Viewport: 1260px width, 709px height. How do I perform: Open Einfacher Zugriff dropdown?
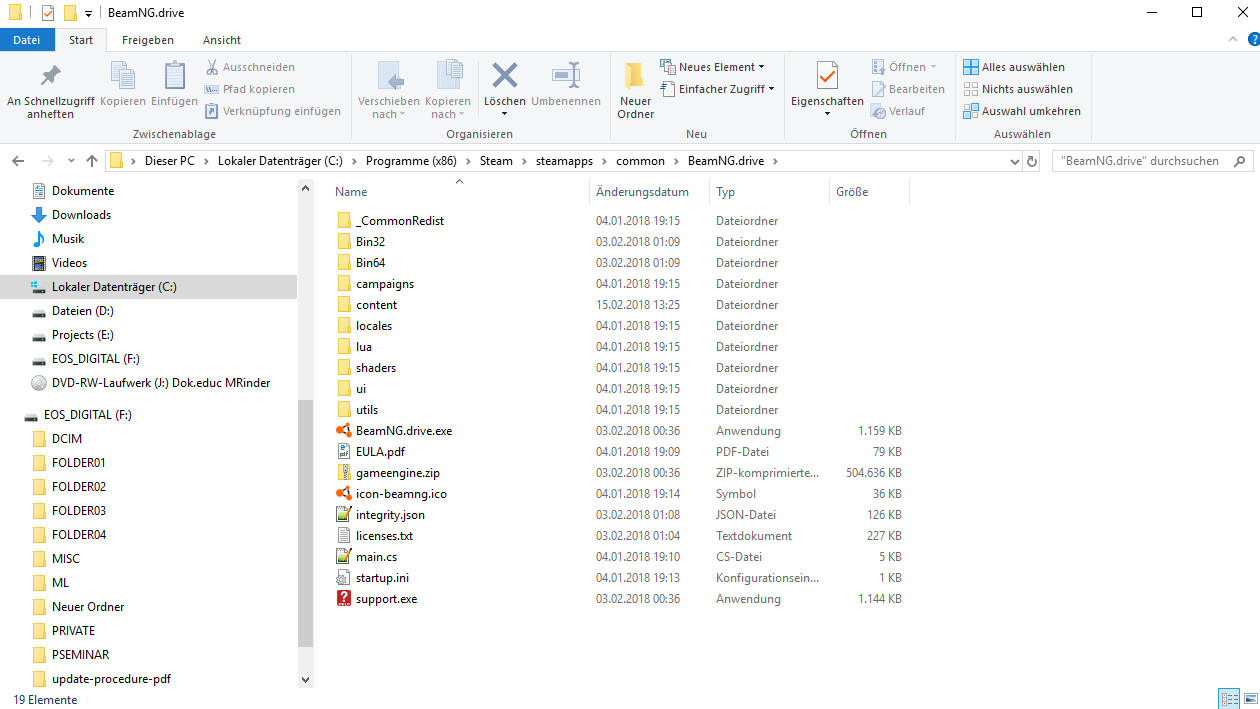[x=717, y=89]
